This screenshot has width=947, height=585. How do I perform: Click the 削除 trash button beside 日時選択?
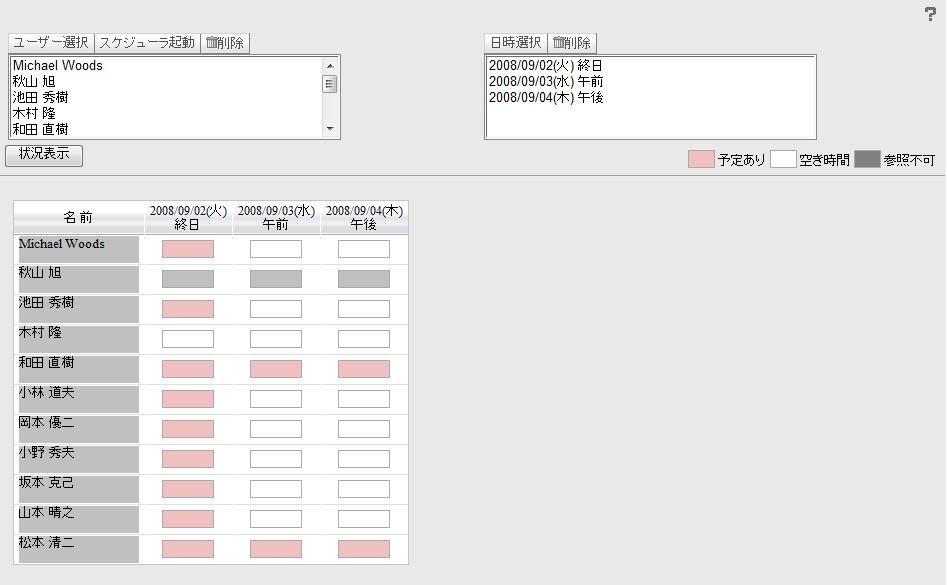(x=572, y=43)
